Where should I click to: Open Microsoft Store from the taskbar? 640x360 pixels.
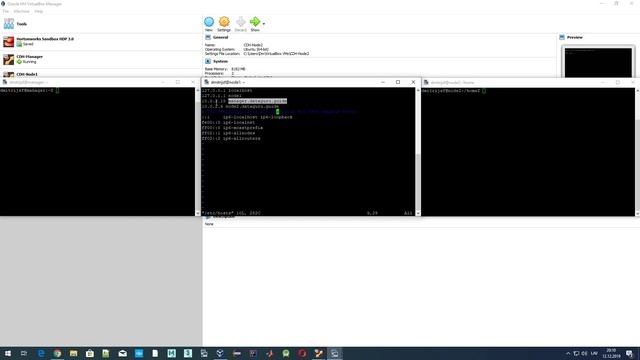pos(90,353)
